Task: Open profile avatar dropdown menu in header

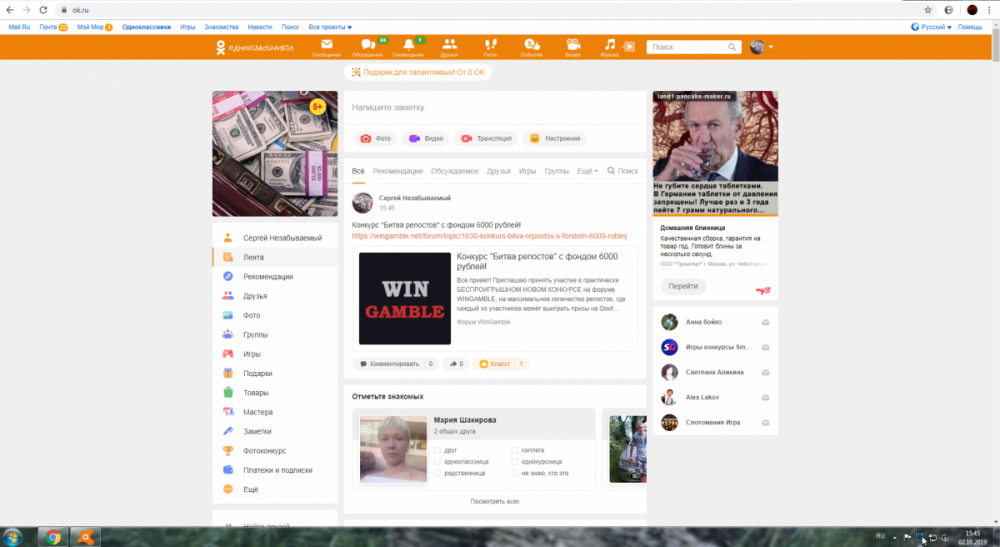Action: (x=762, y=47)
